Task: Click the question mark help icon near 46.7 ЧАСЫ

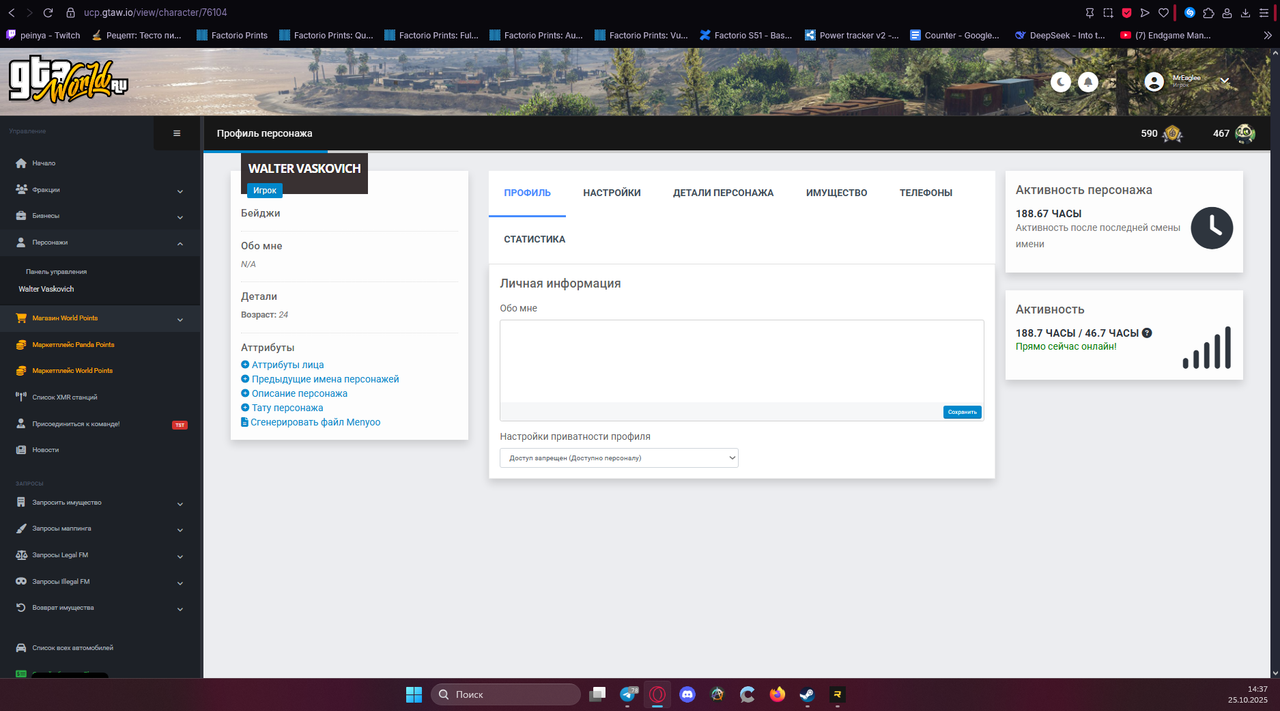Action: pos(1147,333)
